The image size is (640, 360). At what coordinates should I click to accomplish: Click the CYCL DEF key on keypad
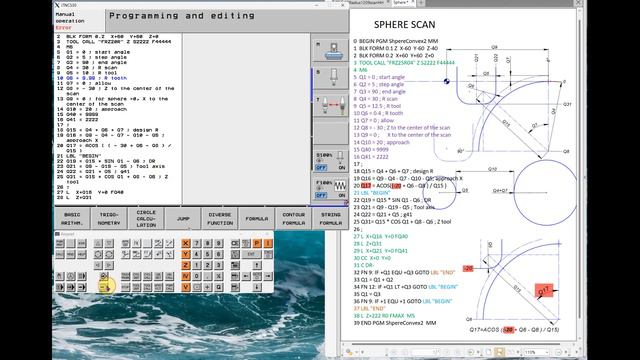pyautogui.click(x=136, y=276)
